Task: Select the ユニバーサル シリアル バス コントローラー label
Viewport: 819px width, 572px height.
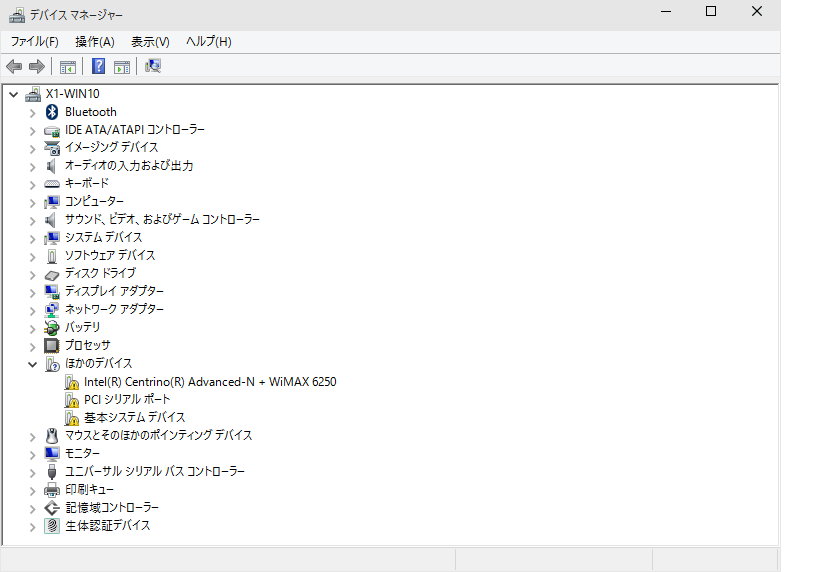Action: click(x=155, y=471)
